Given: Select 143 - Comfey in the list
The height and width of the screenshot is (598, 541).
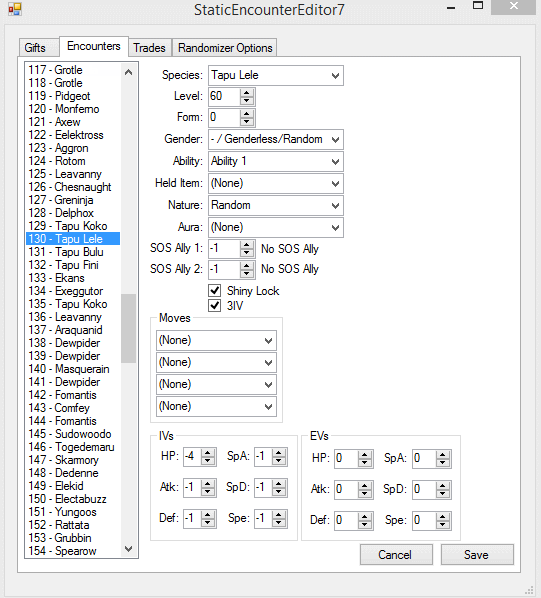Looking at the screenshot, I should (x=73, y=408).
